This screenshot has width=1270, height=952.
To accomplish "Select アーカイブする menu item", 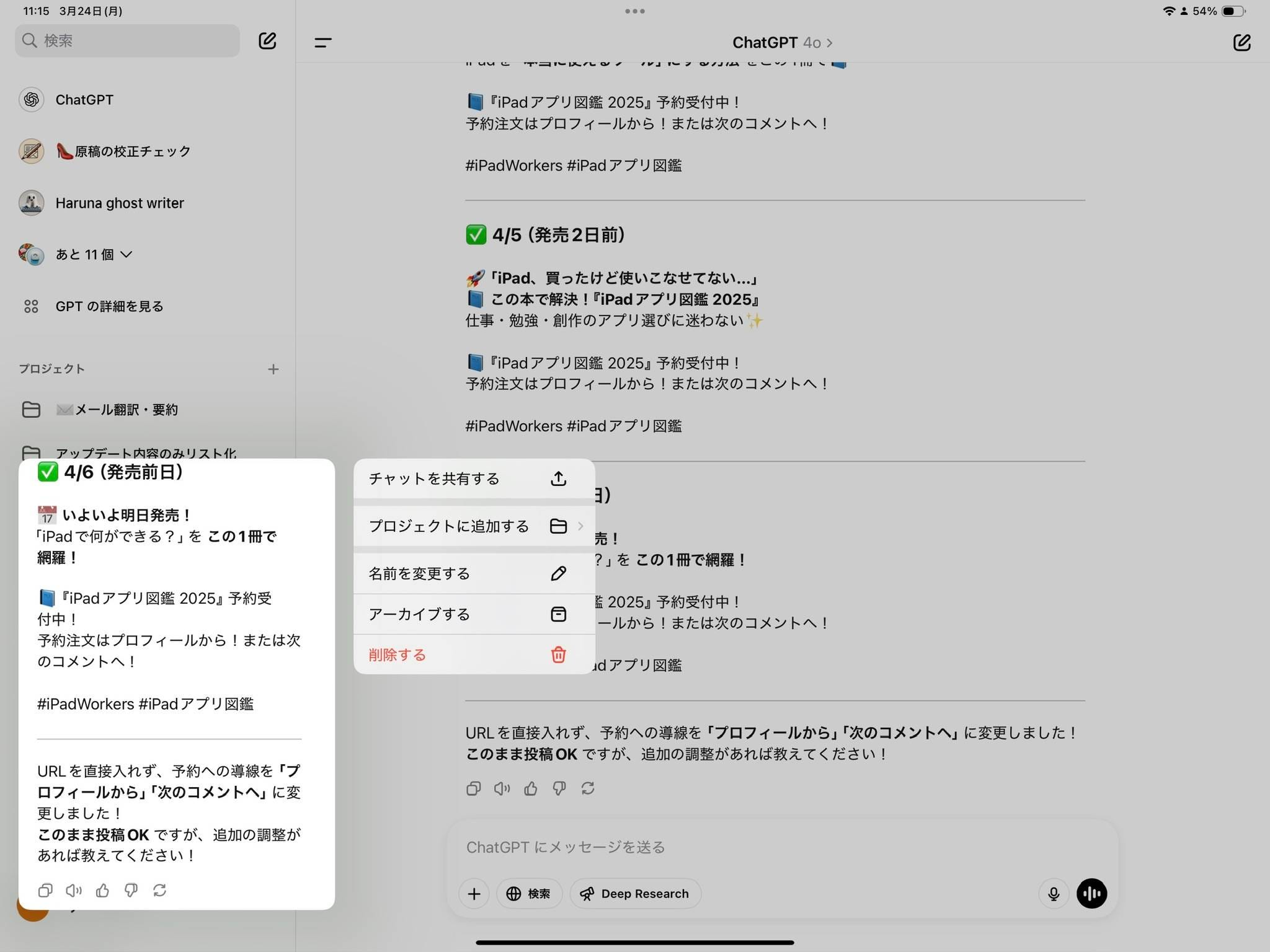I will point(474,614).
